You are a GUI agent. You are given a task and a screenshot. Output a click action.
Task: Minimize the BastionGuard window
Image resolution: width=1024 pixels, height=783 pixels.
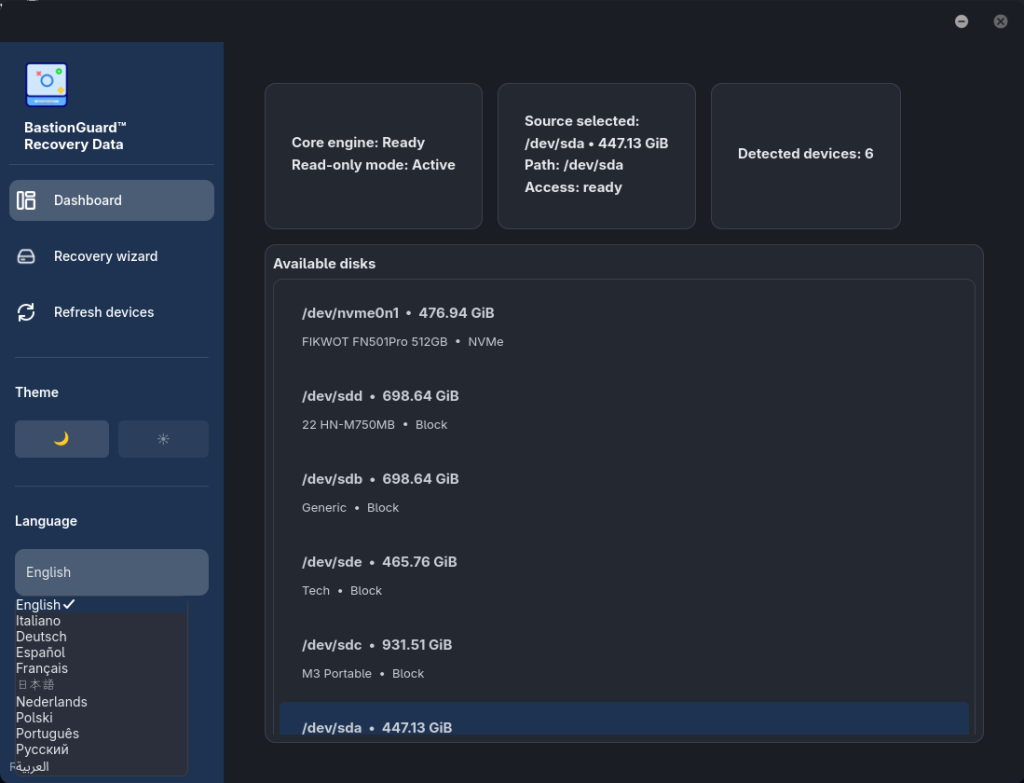[961, 22]
